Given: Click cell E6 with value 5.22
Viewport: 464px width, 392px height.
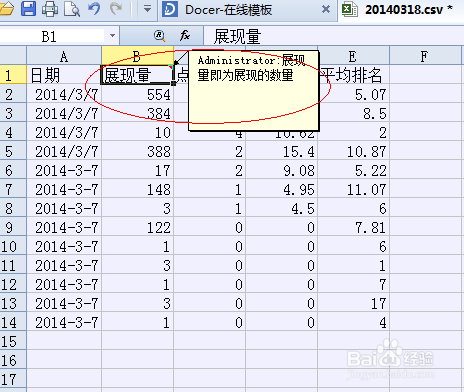Looking at the screenshot, I should pyautogui.click(x=353, y=169).
